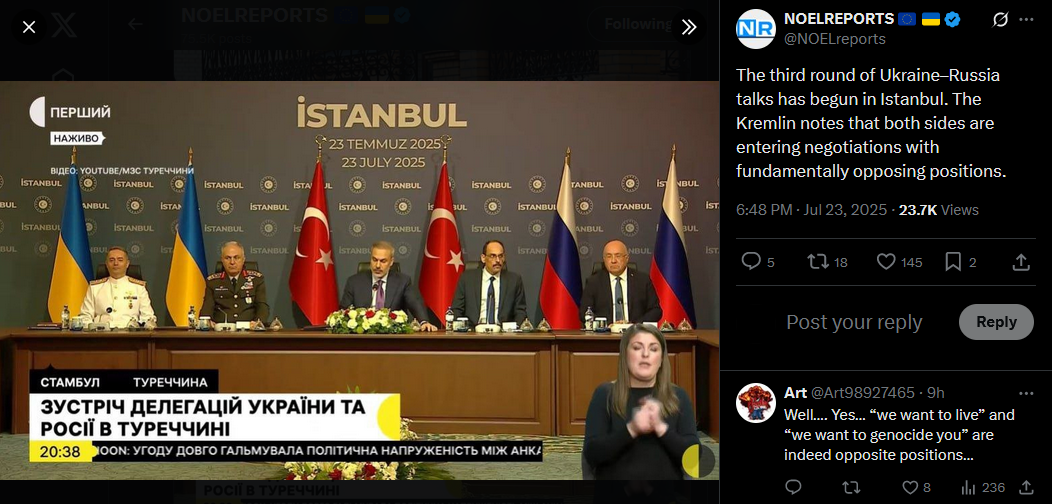Click the back arrow in background page
The width and height of the screenshot is (1052, 504).
[136, 25]
